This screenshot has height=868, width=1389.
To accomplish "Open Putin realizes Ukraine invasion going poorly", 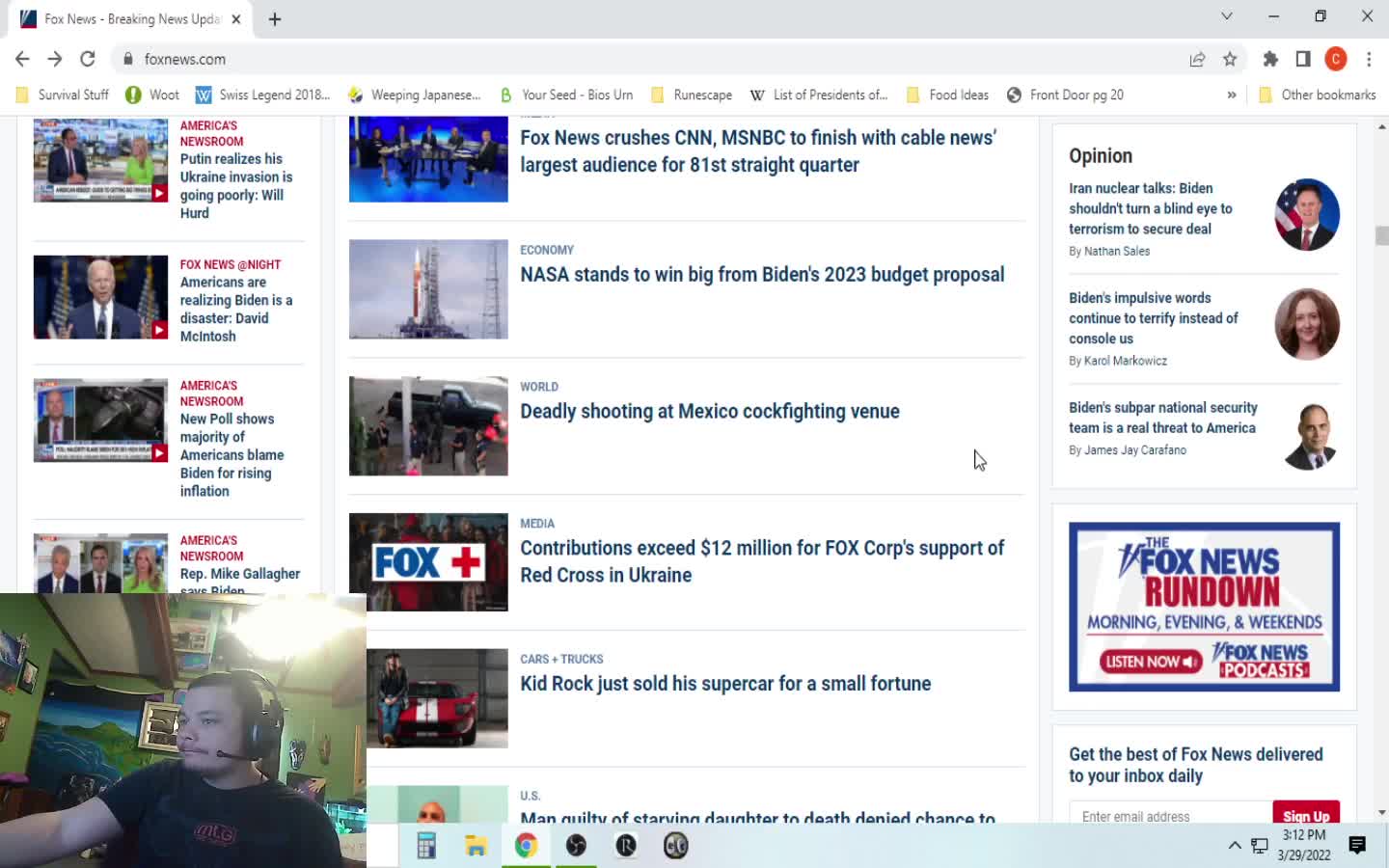I will coord(236,186).
